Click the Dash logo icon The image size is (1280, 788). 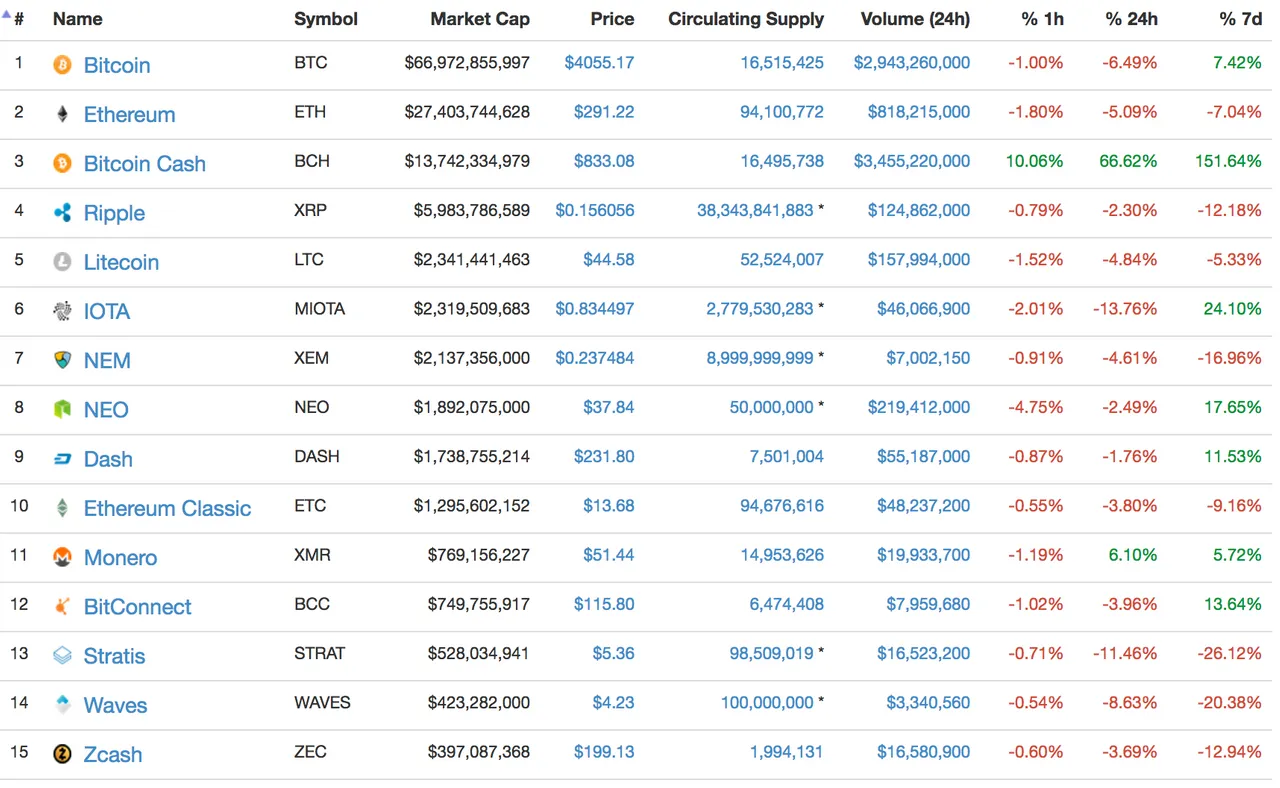[62, 459]
